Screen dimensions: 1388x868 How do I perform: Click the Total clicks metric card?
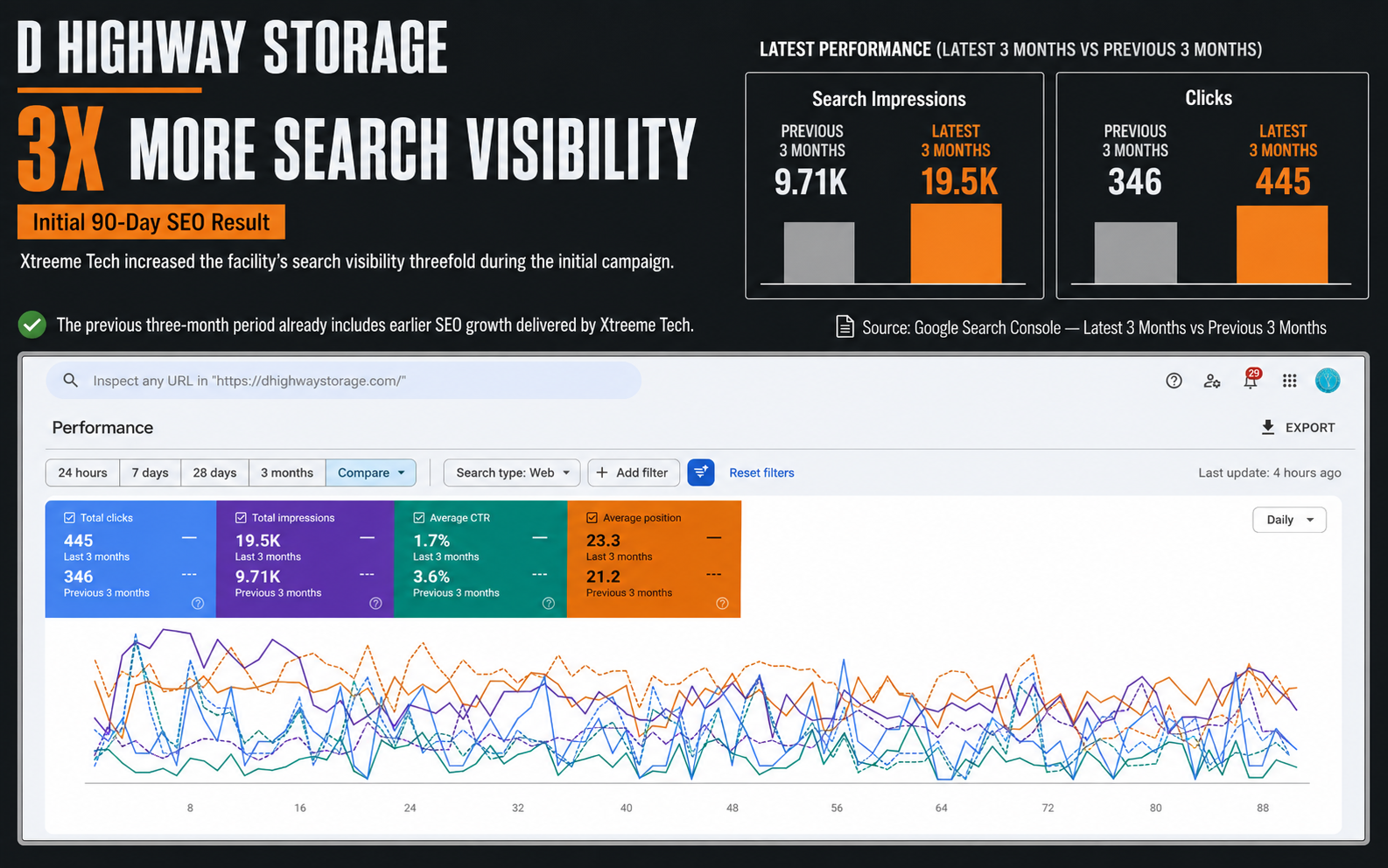(130, 559)
